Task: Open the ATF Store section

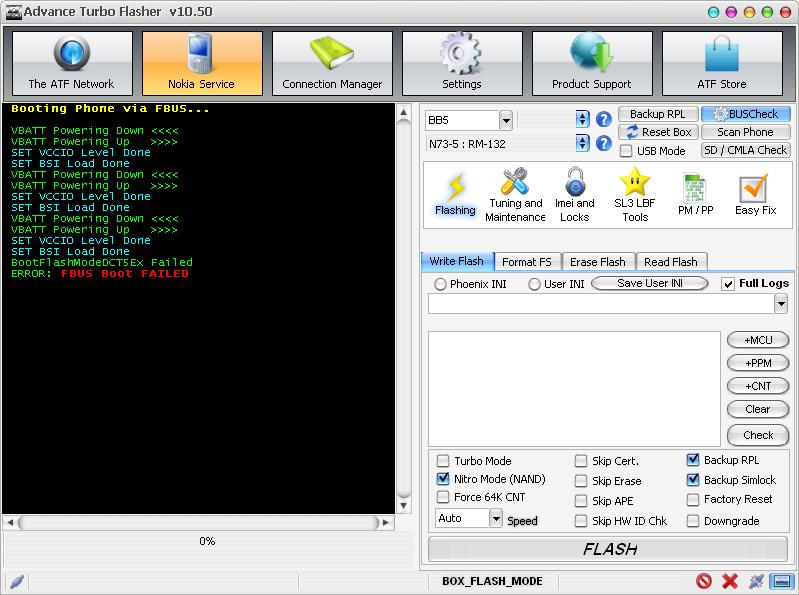Action: 722,63
